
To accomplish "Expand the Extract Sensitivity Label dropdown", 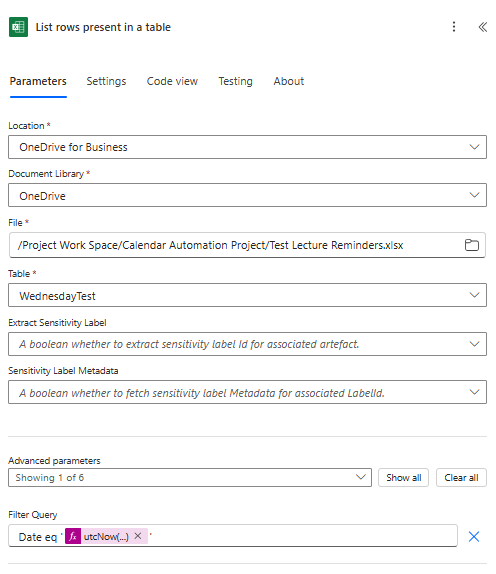I will (247, 344).
